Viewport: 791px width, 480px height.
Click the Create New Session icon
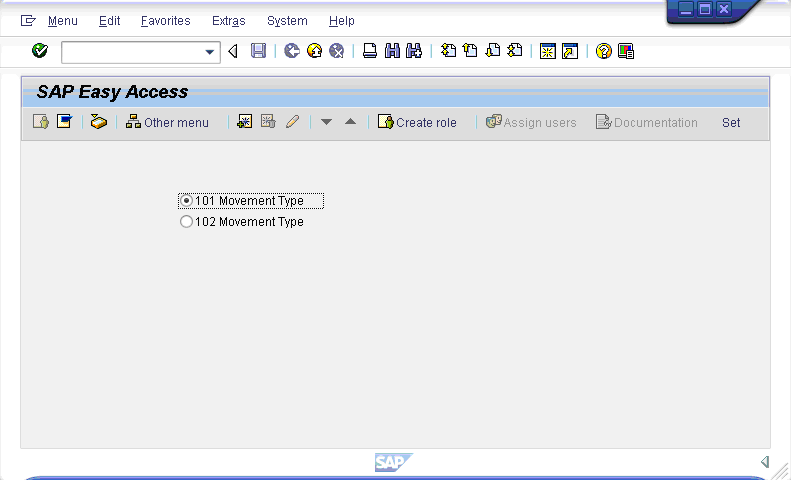pos(547,51)
